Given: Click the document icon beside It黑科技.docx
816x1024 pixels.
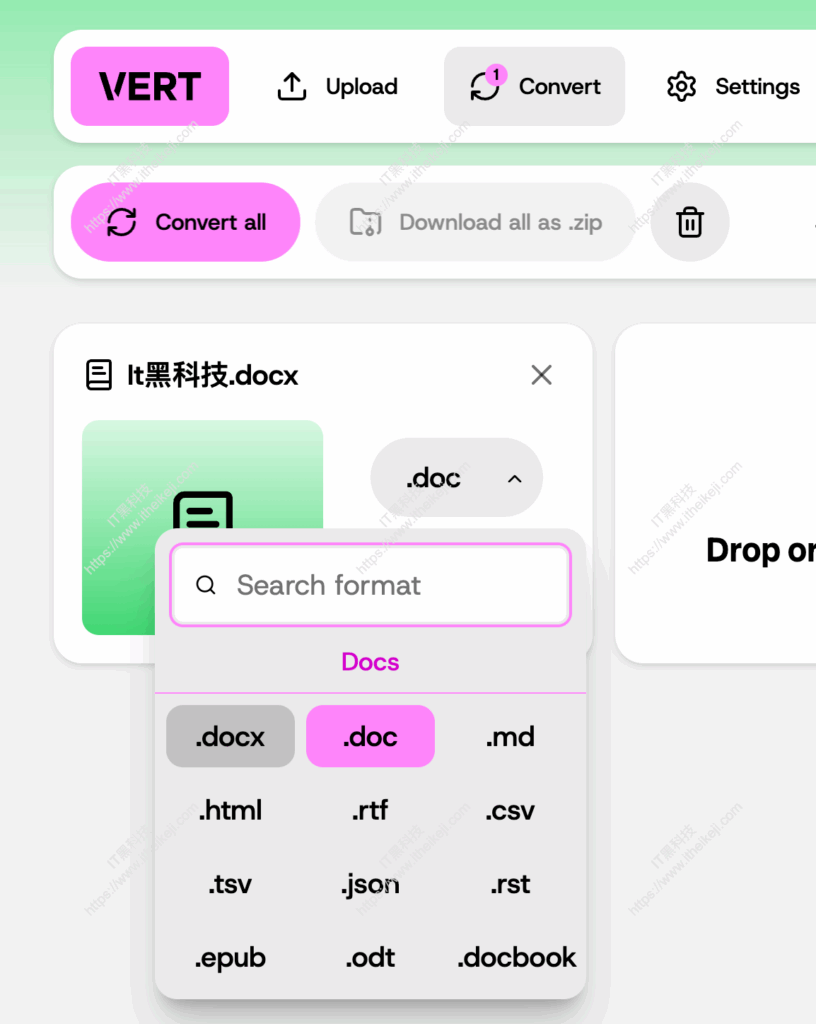Looking at the screenshot, I should point(99,374).
